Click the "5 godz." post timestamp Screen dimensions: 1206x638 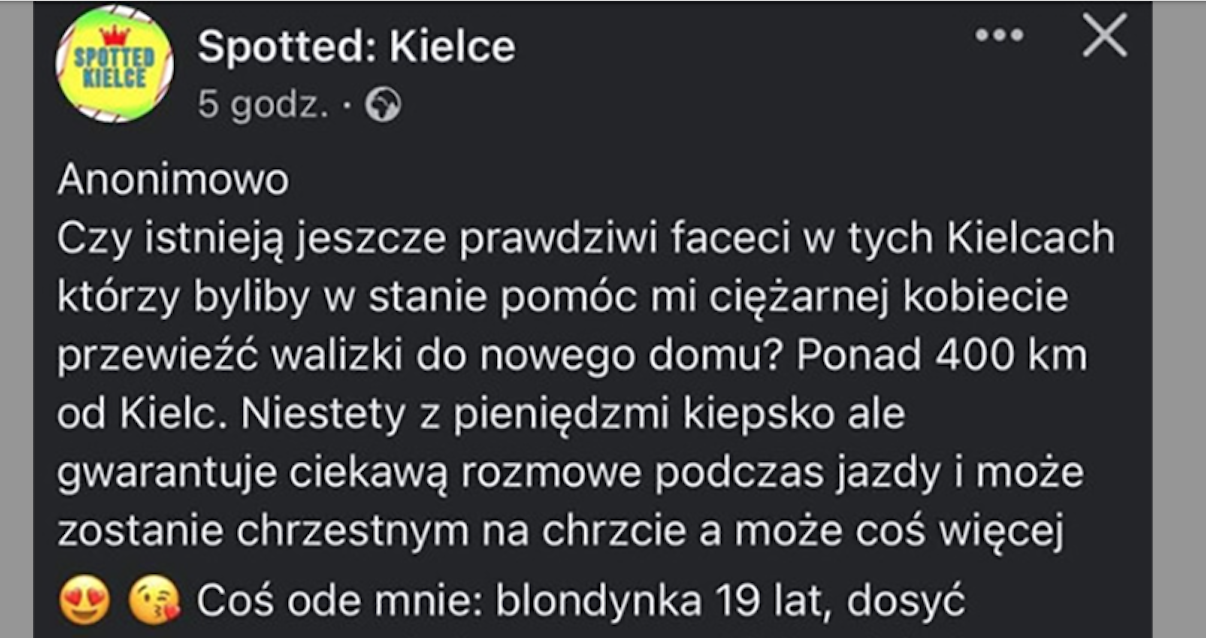263,105
